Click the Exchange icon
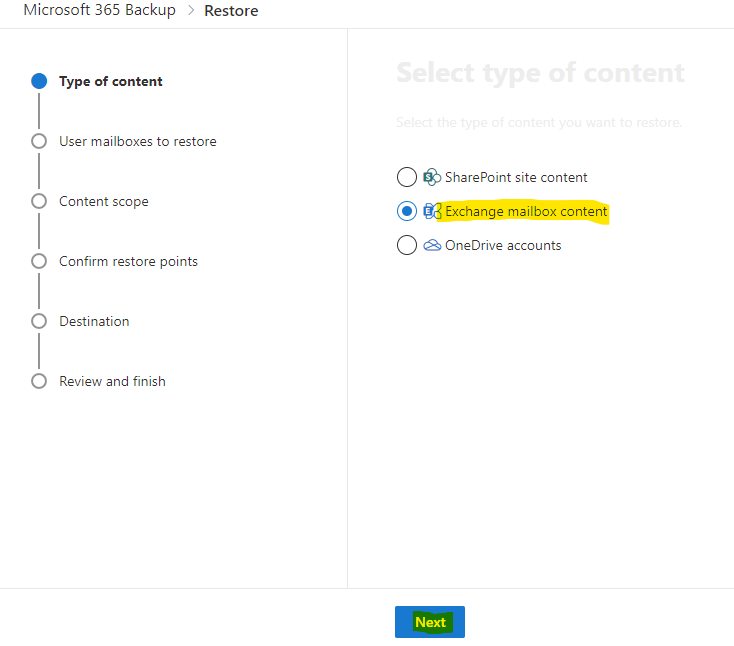 pyautogui.click(x=432, y=211)
